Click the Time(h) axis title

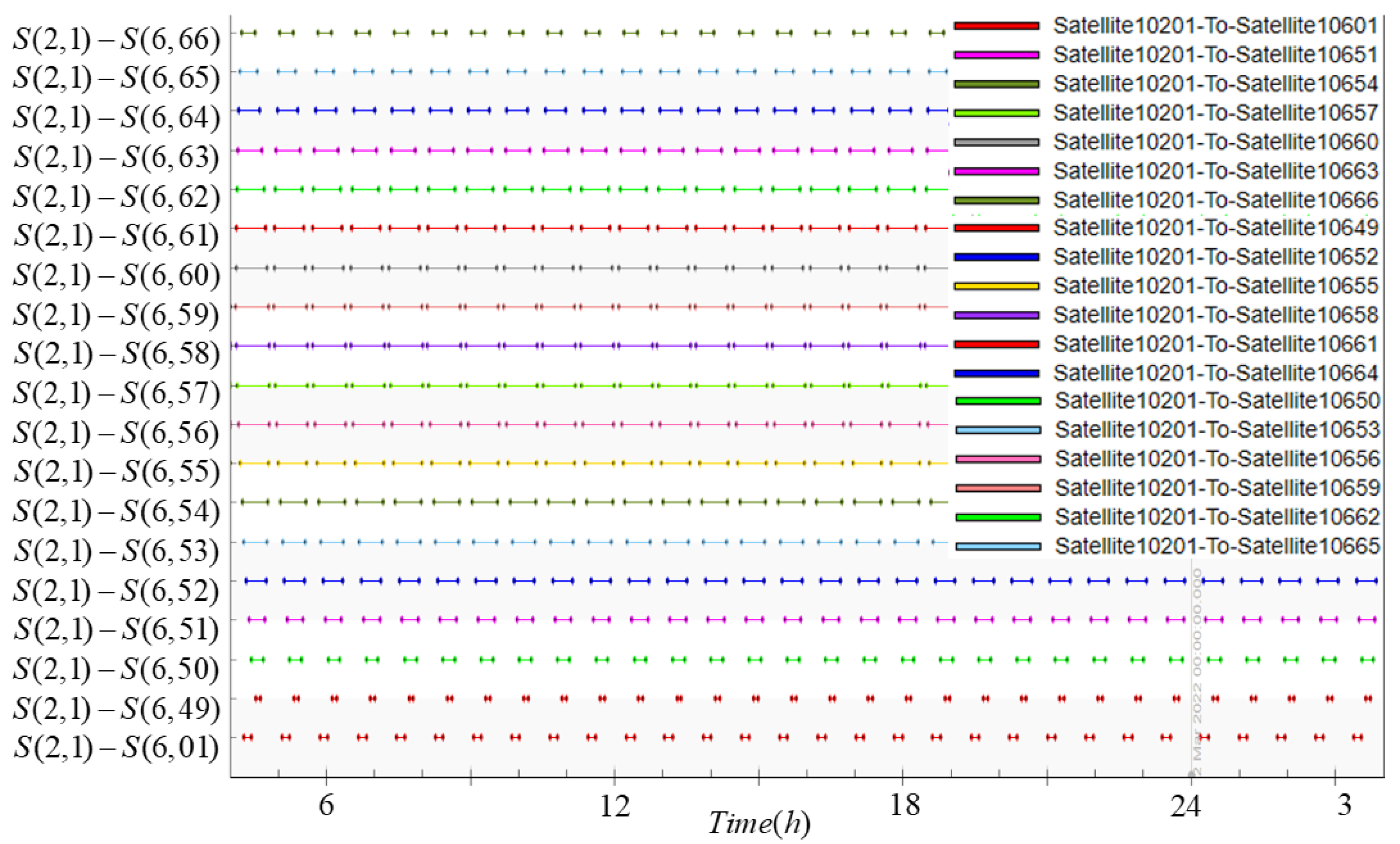pos(759,824)
